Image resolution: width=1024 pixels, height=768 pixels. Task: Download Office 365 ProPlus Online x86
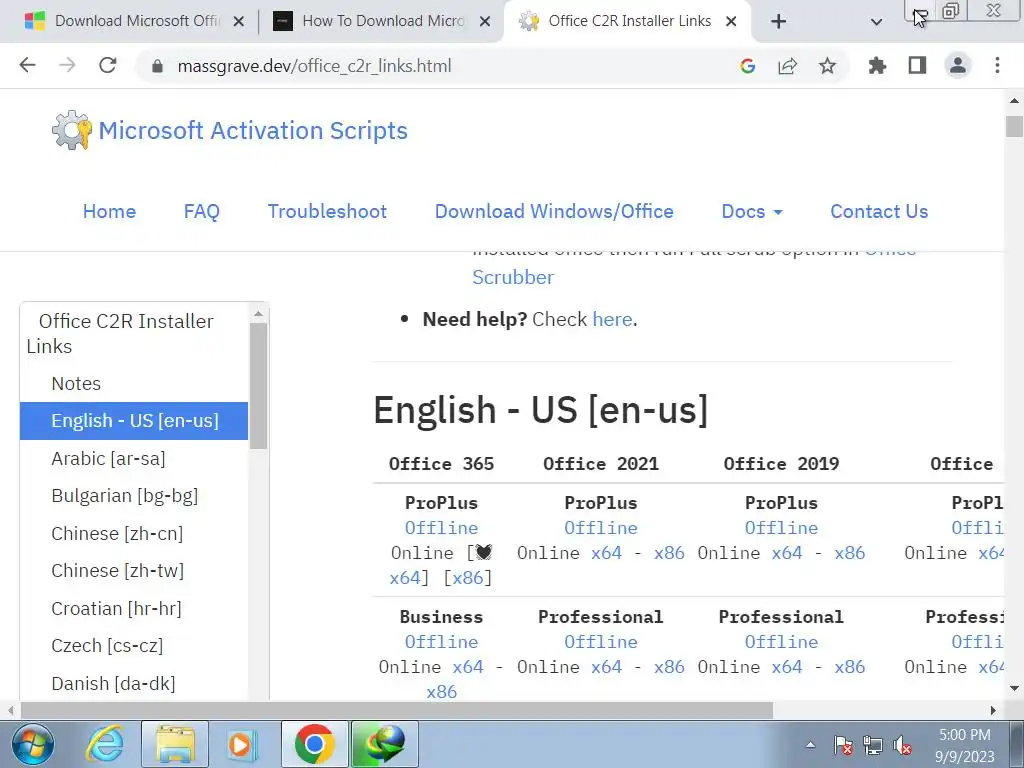[468, 578]
